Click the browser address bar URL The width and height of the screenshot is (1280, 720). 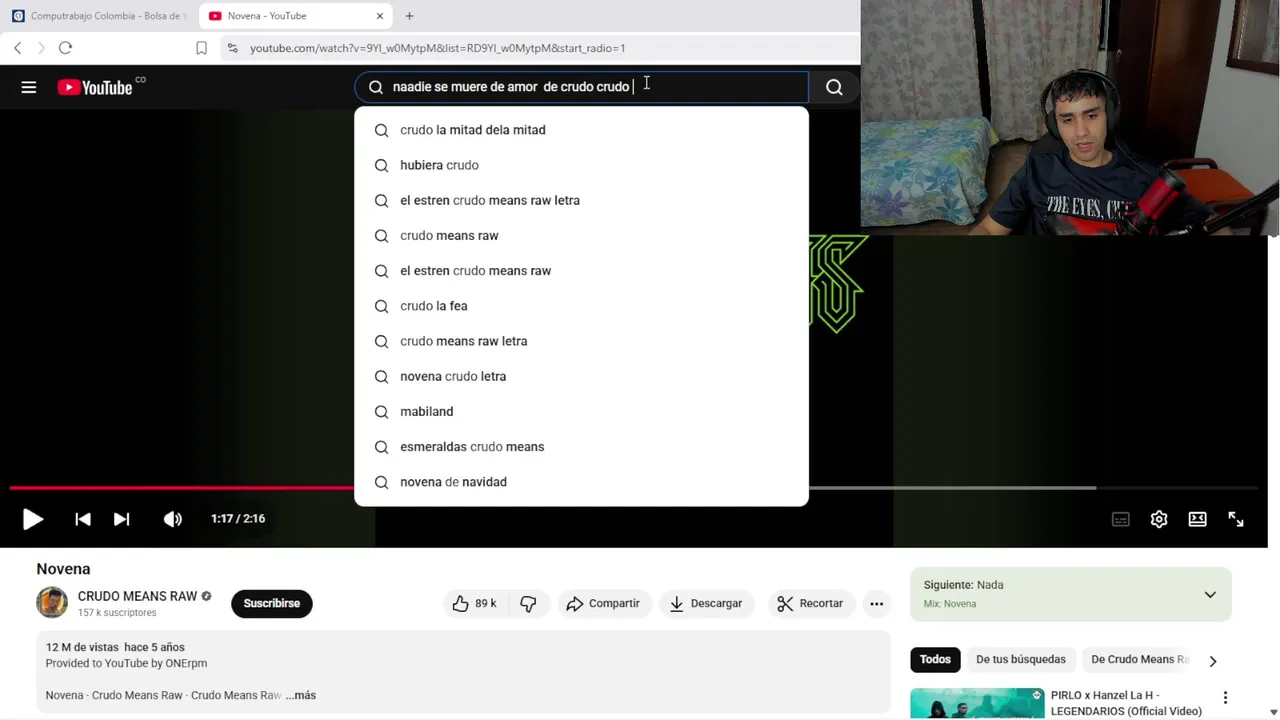pos(437,48)
